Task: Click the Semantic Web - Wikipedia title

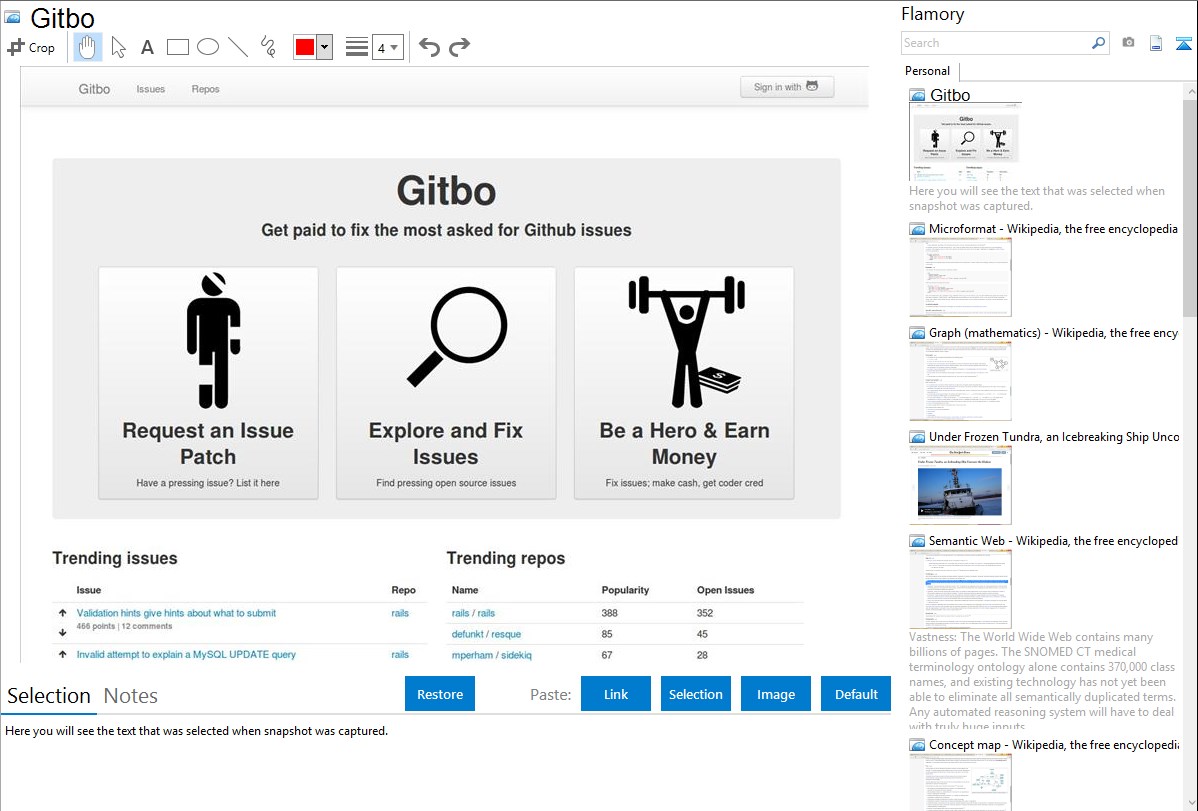Action: point(1053,540)
